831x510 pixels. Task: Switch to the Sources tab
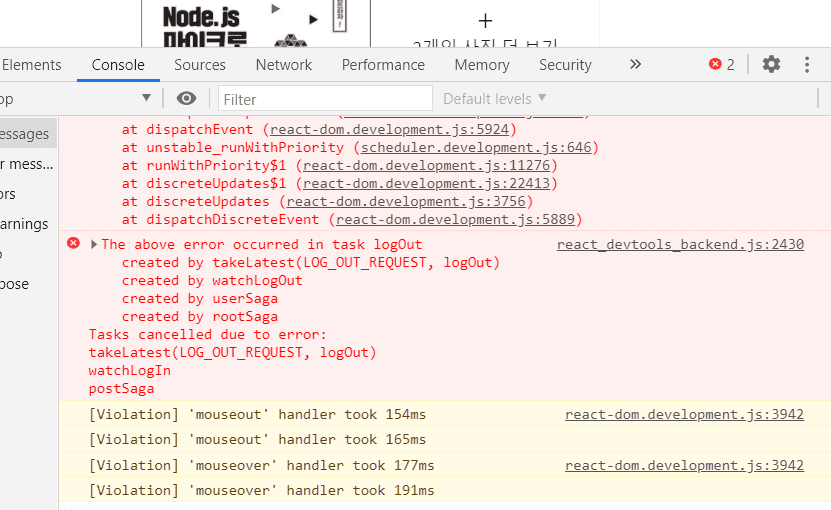(x=200, y=64)
